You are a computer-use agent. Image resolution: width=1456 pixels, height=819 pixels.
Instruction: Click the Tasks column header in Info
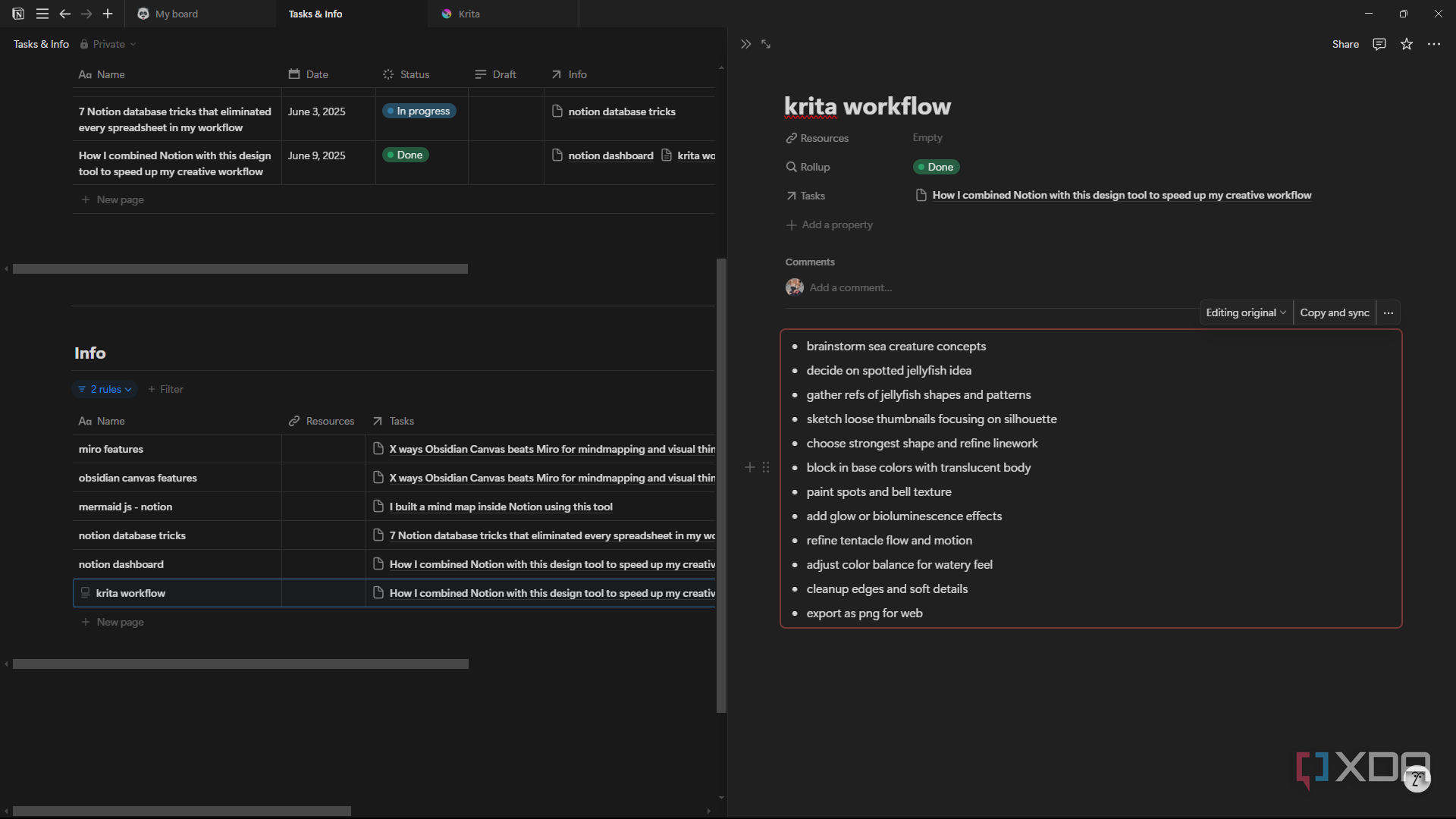(394, 421)
